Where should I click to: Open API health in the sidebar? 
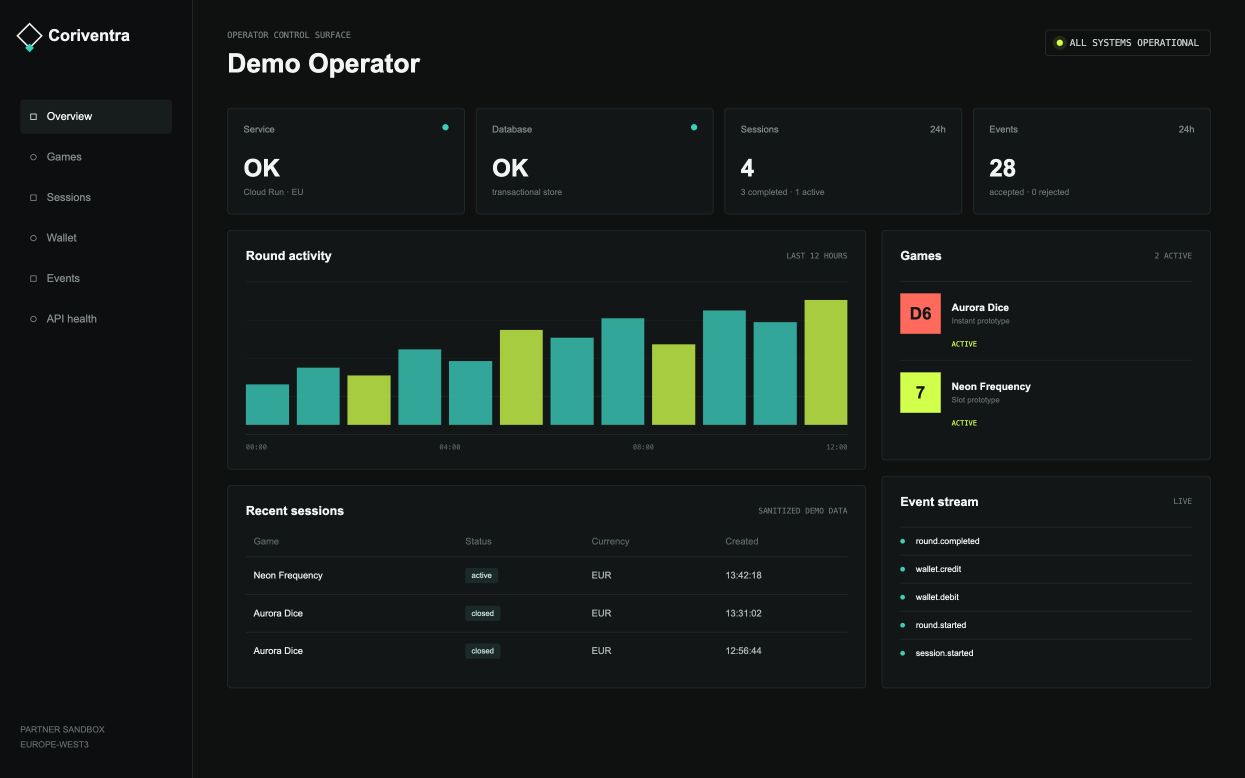point(96,319)
